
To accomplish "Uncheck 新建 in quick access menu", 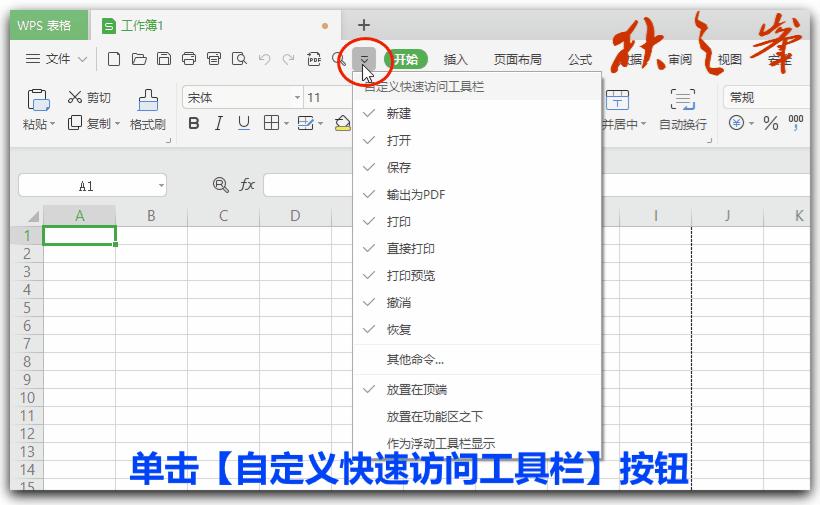I will (x=477, y=113).
